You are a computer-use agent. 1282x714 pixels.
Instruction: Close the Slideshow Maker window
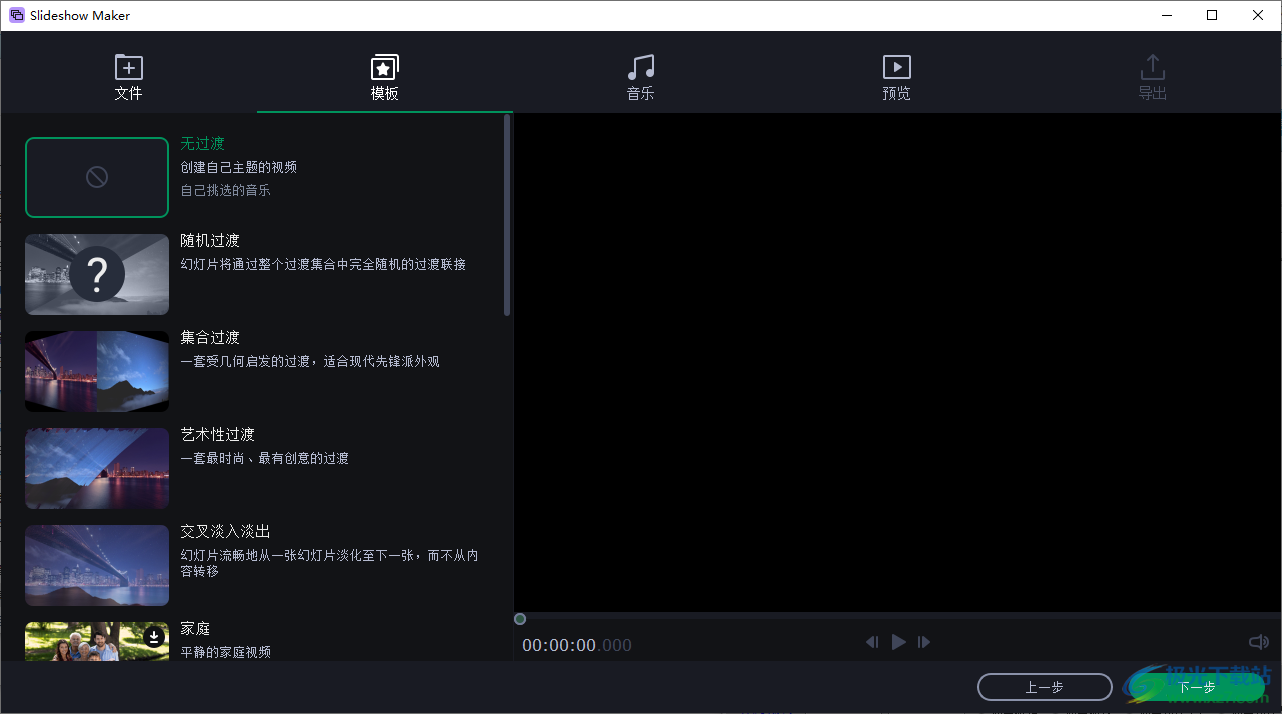coord(1258,15)
